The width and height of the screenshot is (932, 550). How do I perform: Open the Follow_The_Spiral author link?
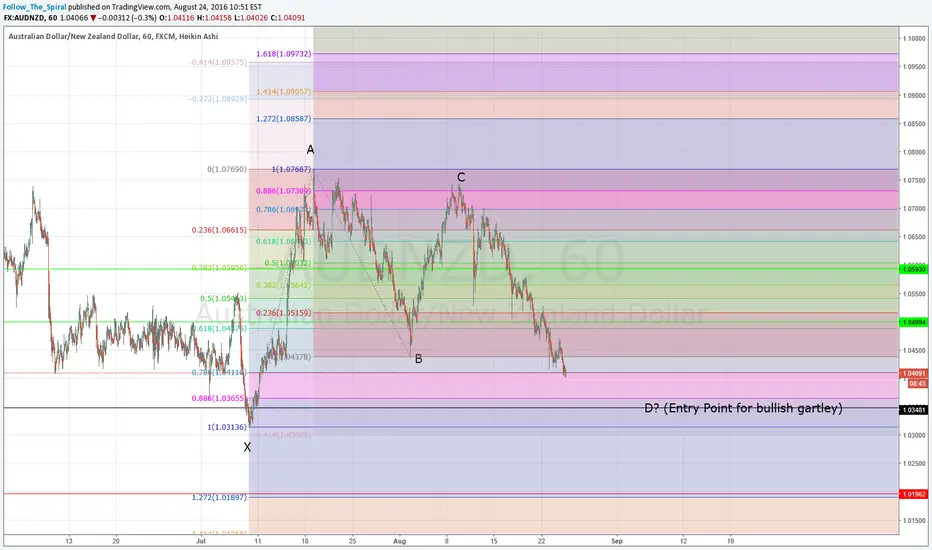point(34,7)
